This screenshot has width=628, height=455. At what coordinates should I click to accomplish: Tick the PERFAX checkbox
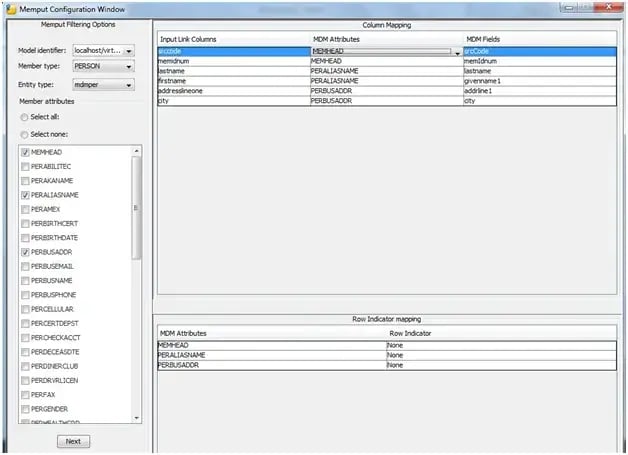pos(25,395)
